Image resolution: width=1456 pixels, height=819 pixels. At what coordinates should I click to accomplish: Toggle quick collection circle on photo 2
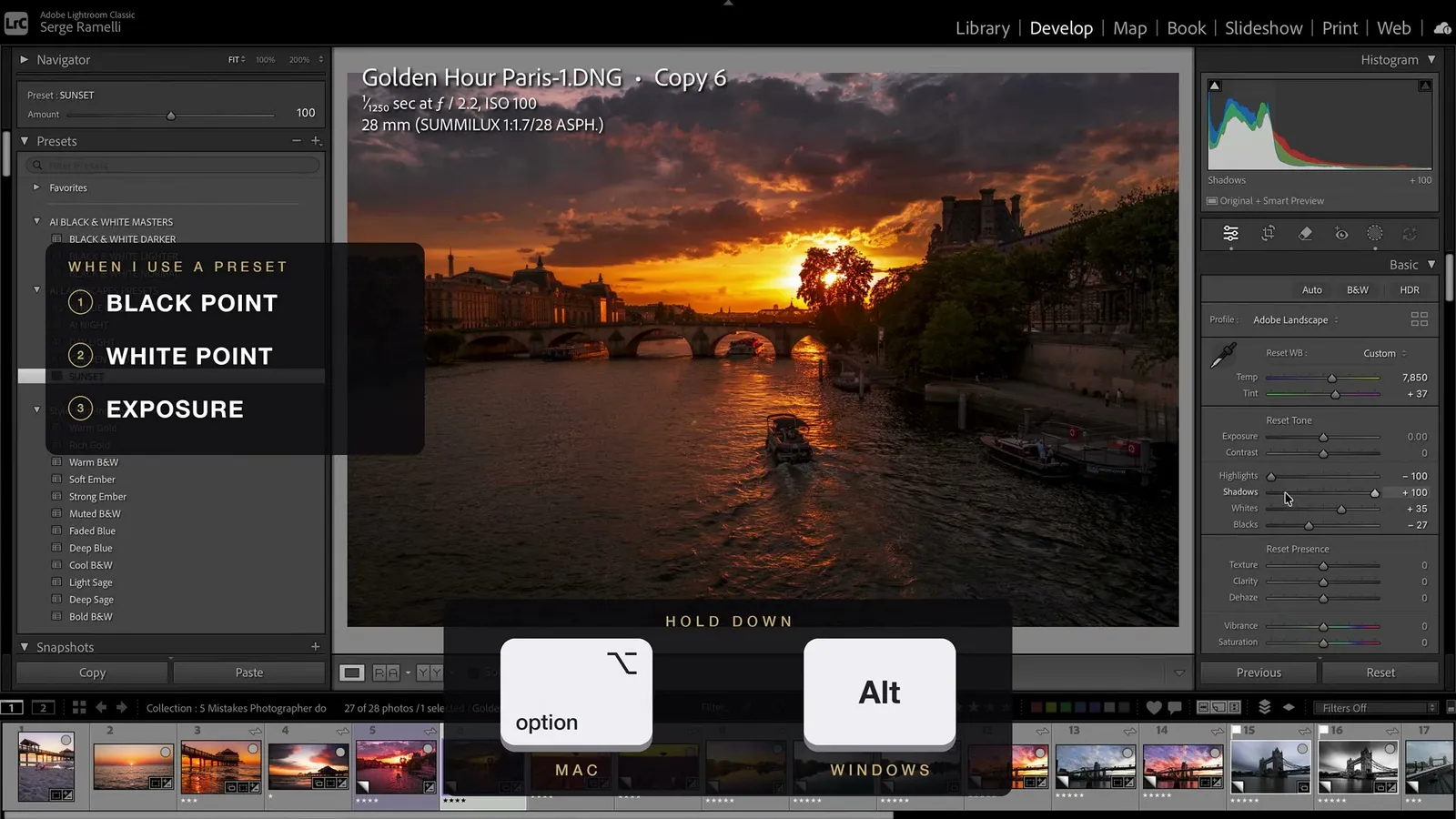166,752
